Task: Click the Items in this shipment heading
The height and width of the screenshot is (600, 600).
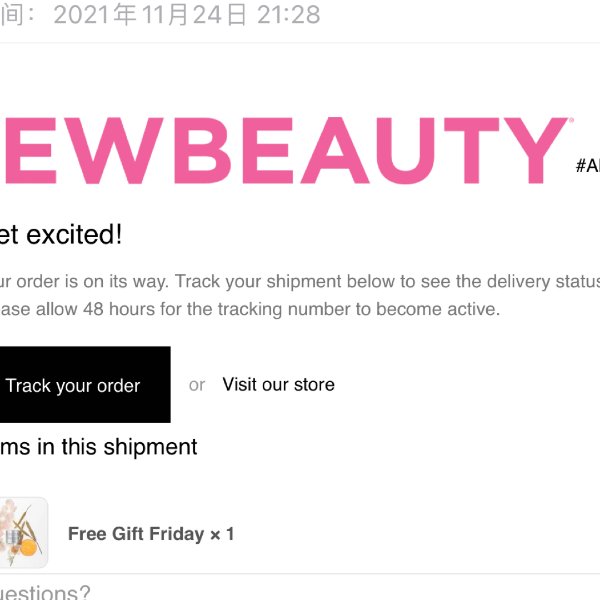Action: pyautogui.click(x=98, y=447)
